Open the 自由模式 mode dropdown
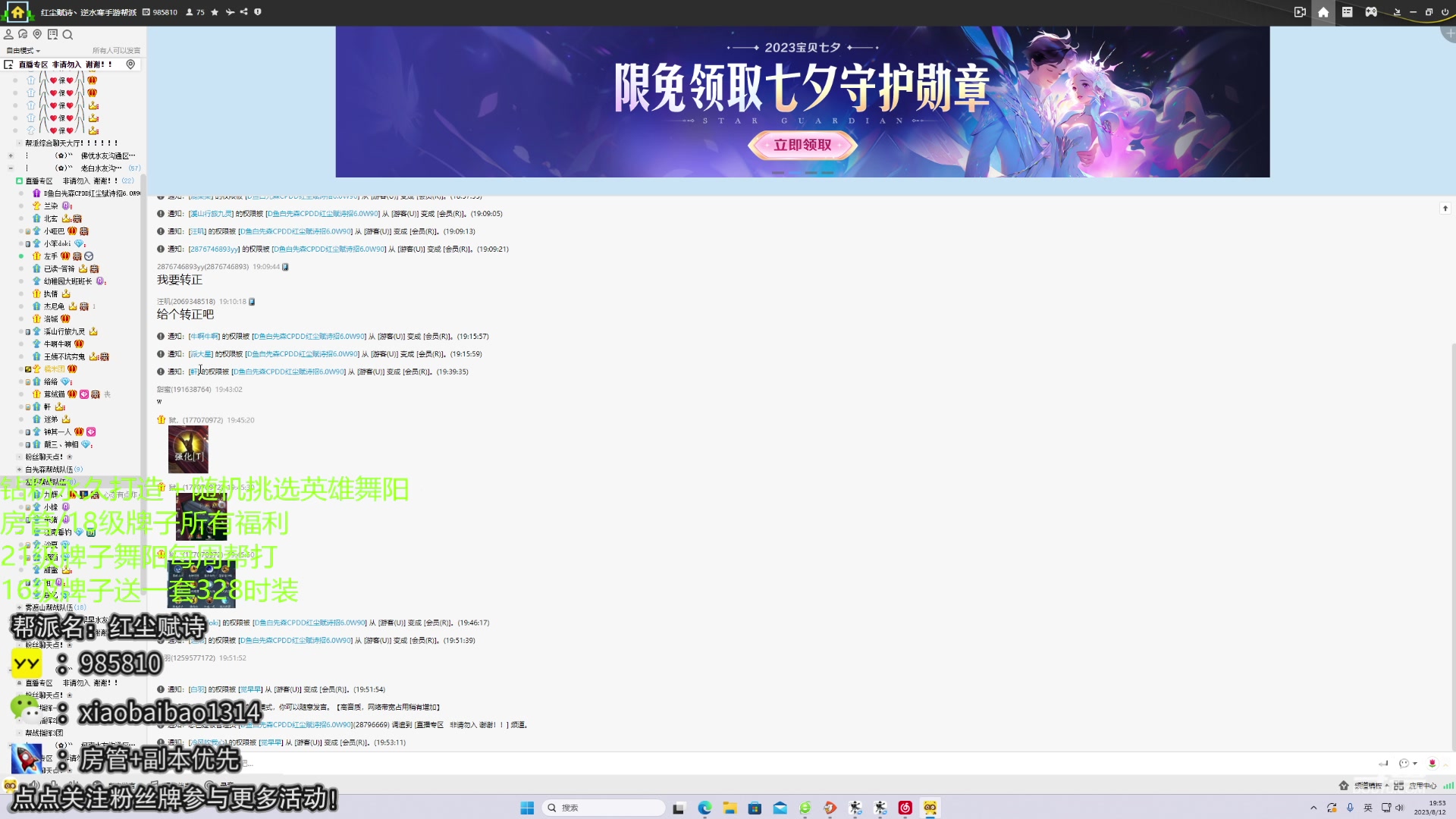Screen dimensions: 1456x819 click(24, 51)
